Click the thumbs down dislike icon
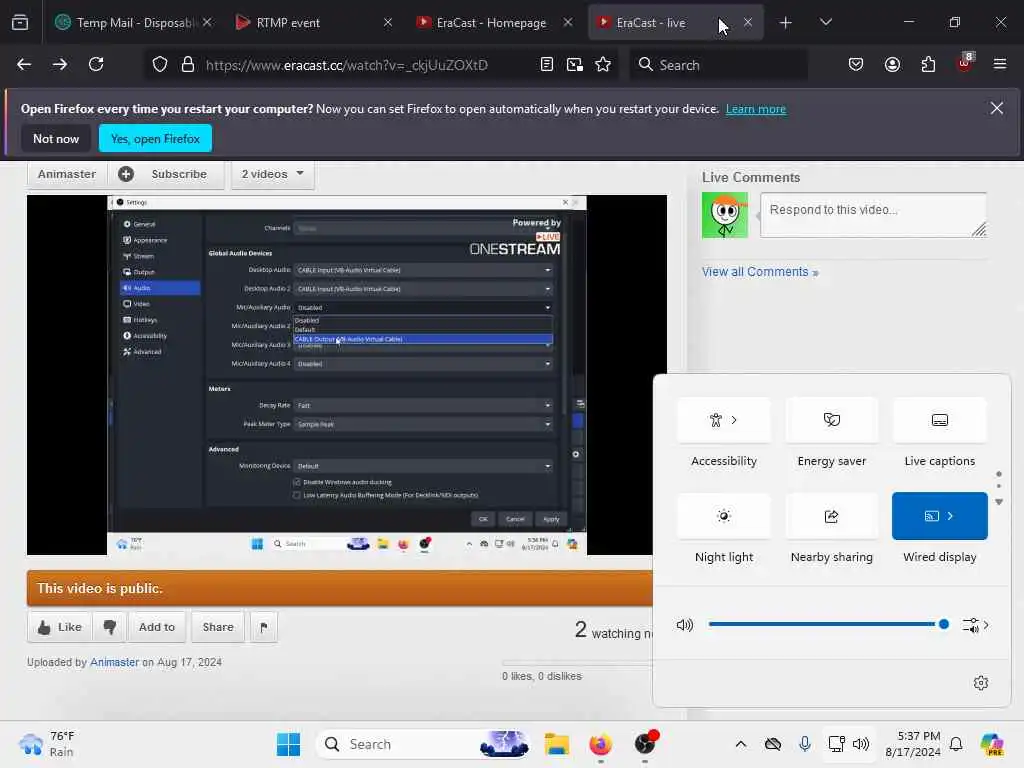This screenshot has height=768, width=1024. (x=110, y=627)
